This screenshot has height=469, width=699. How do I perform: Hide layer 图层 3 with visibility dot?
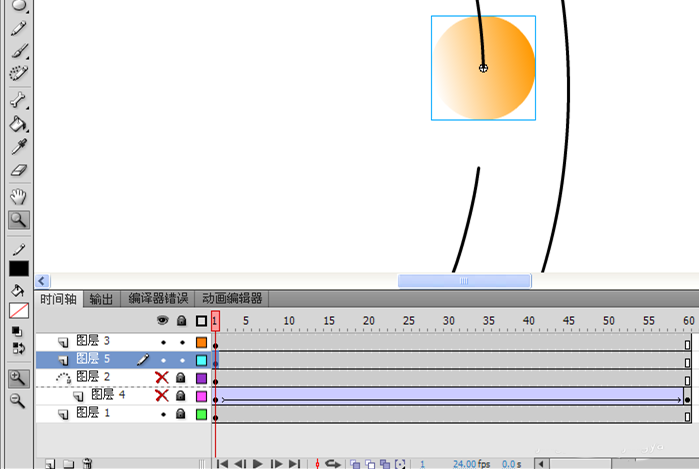(163, 342)
